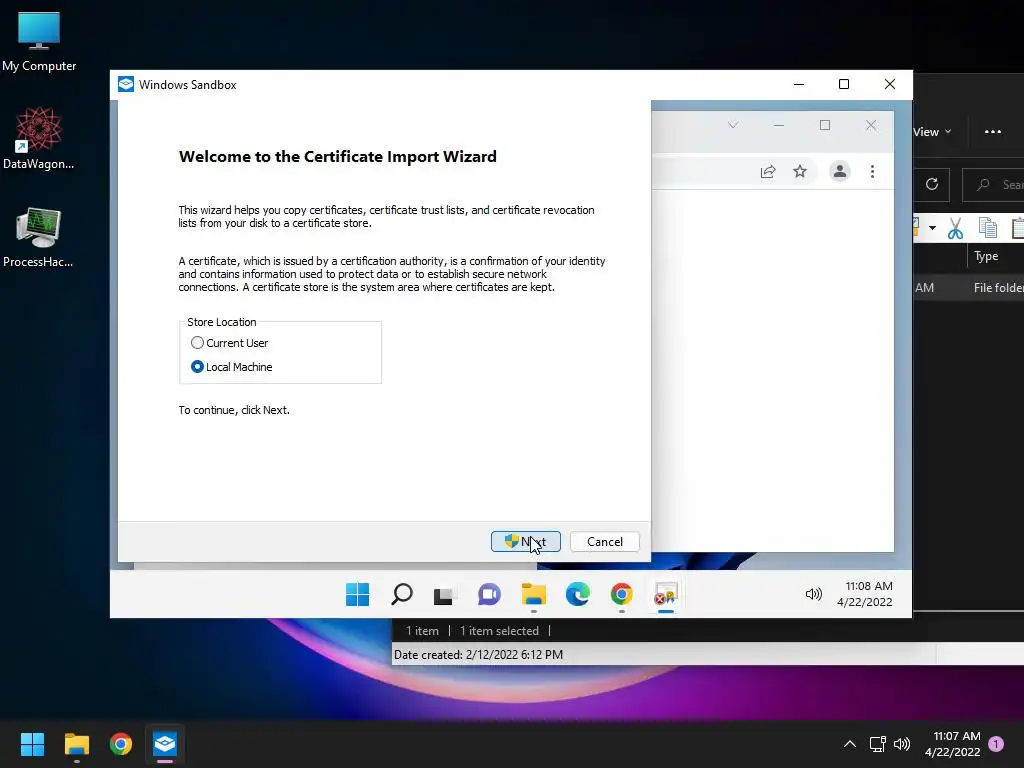Click the File Explorer search box
1024x768 pixels.
pos(993,185)
